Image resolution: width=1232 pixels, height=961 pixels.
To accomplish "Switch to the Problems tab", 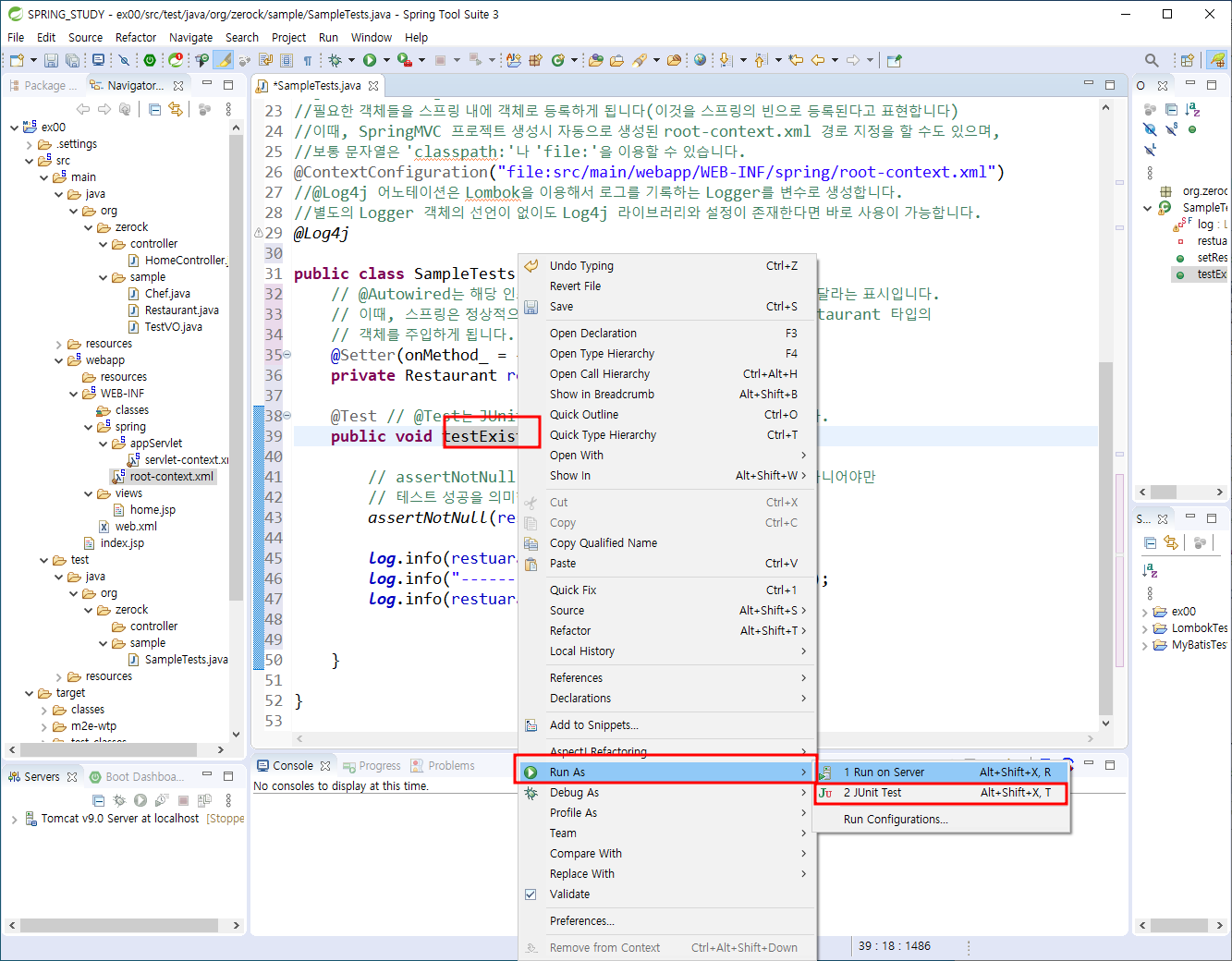I will 443,766.
